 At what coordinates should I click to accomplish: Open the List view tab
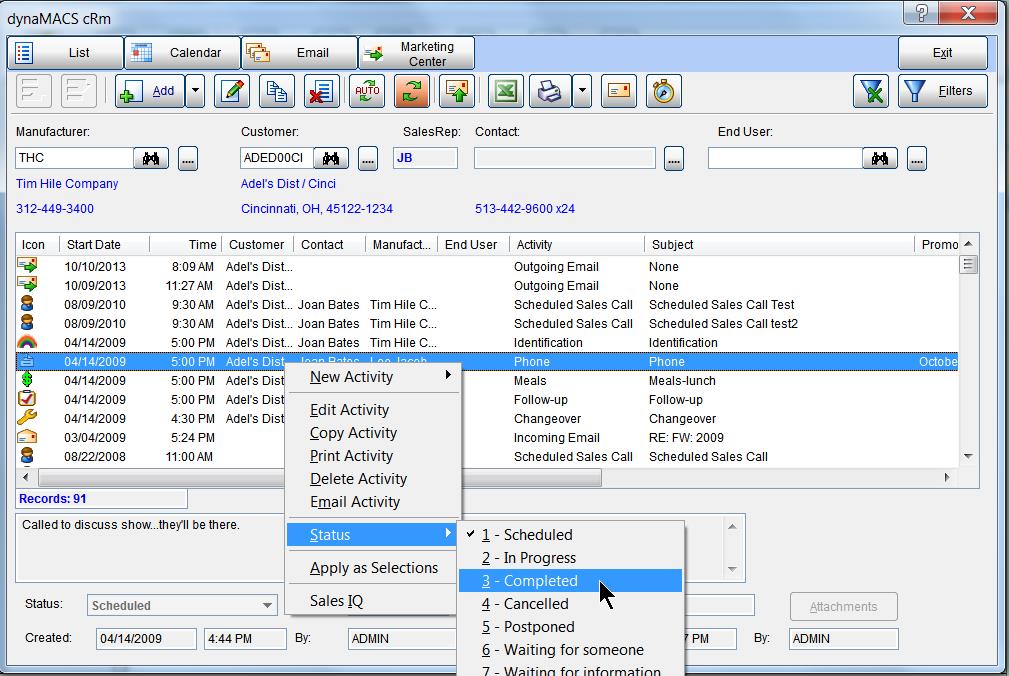point(65,53)
